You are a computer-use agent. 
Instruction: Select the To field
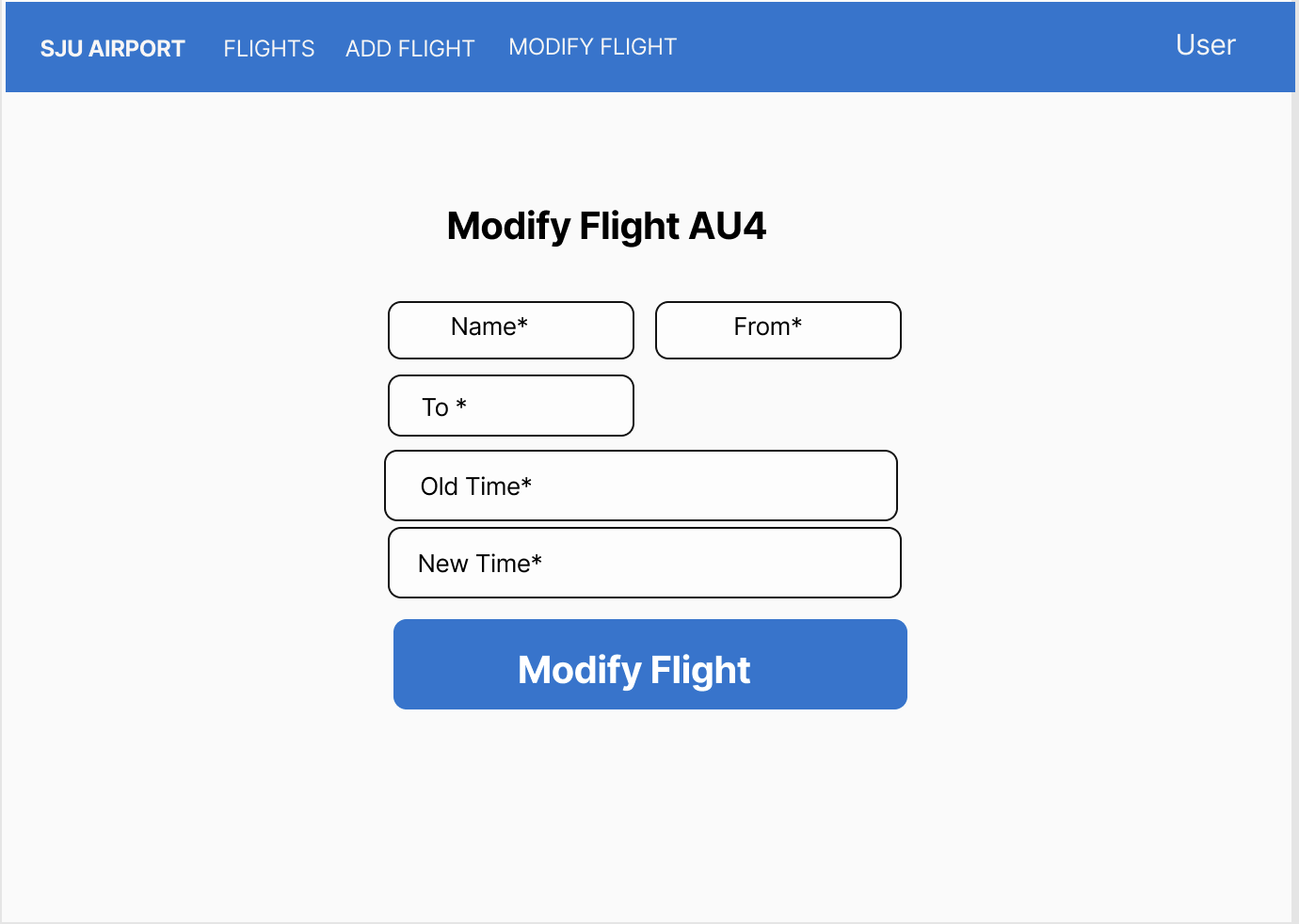click(510, 406)
